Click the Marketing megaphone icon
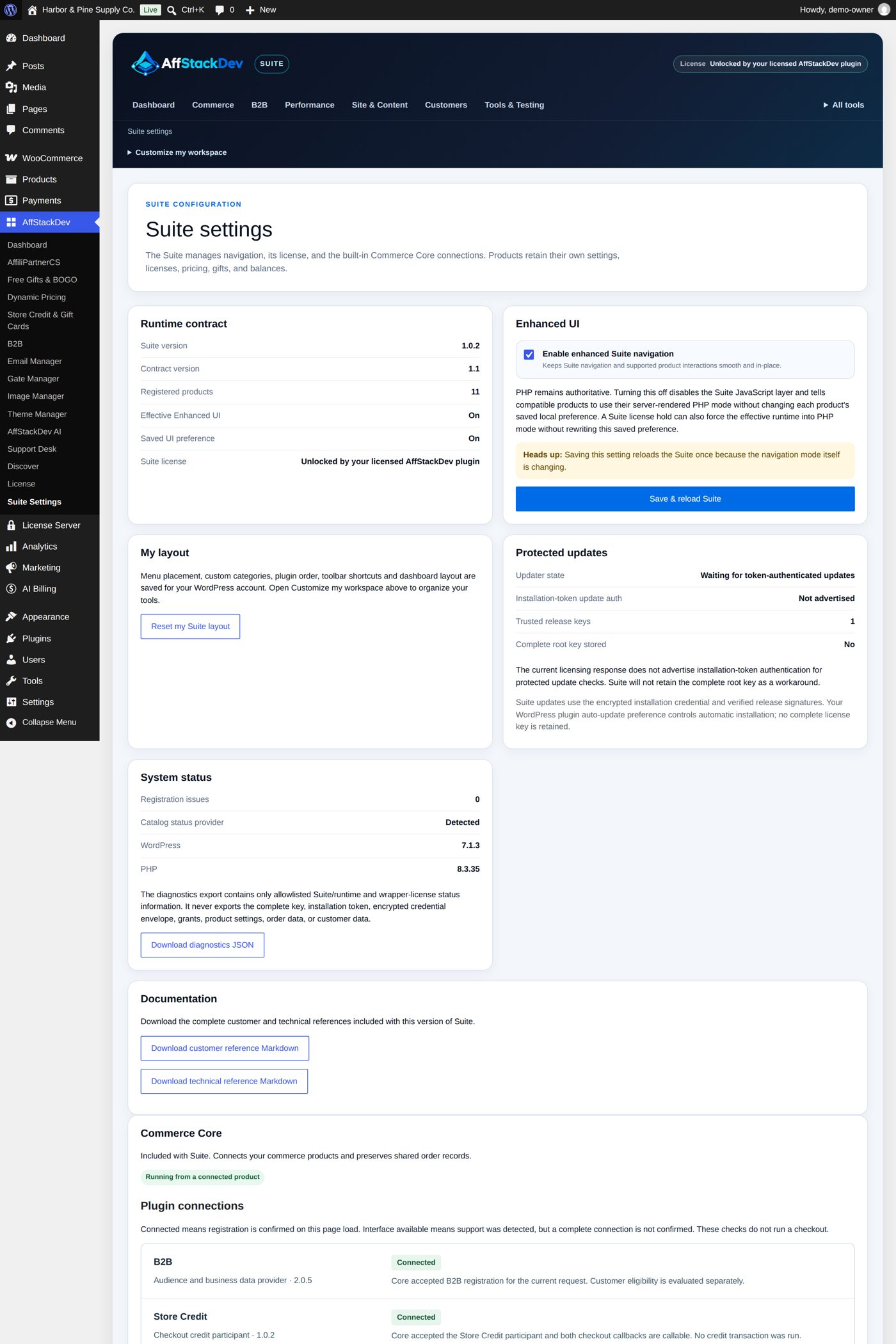Screen dimensions: 896x1344 (11, 567)
